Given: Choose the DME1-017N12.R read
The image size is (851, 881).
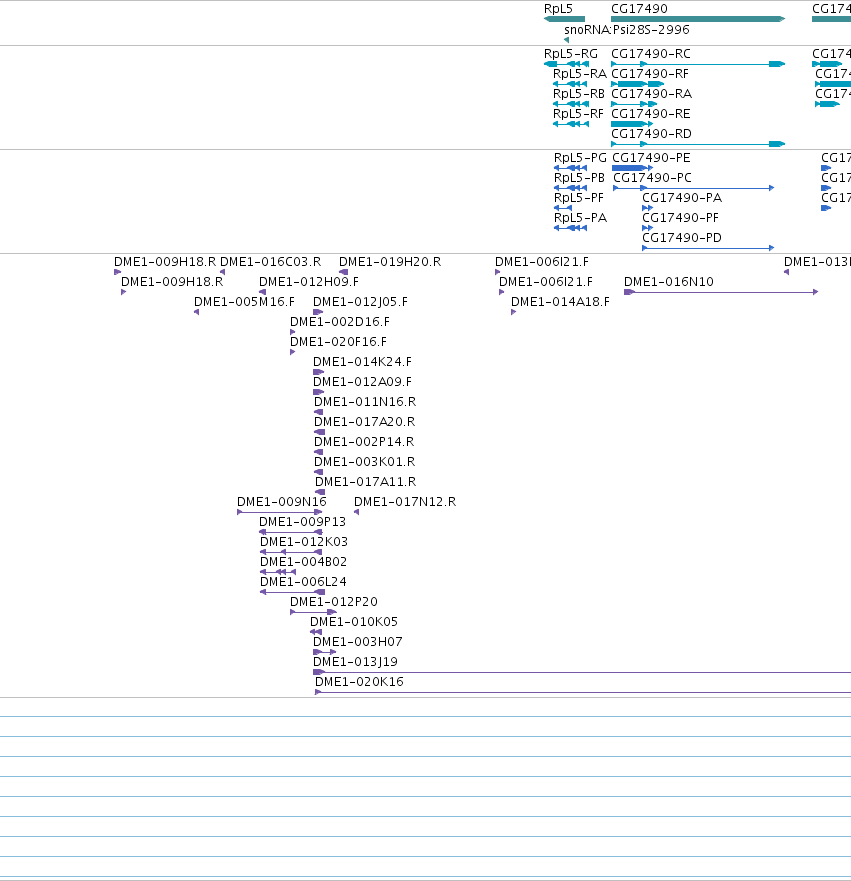Looking at the screenshot, I should [356, 512].
